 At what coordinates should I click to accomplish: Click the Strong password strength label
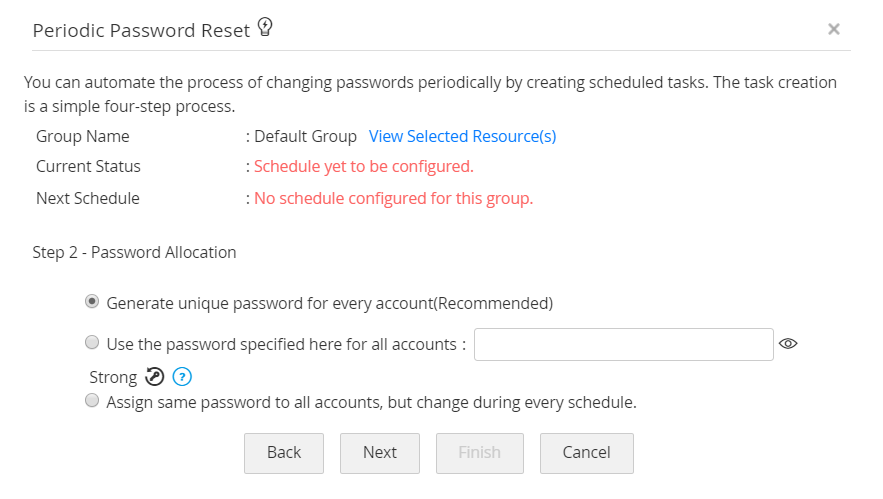pos(113,377)
